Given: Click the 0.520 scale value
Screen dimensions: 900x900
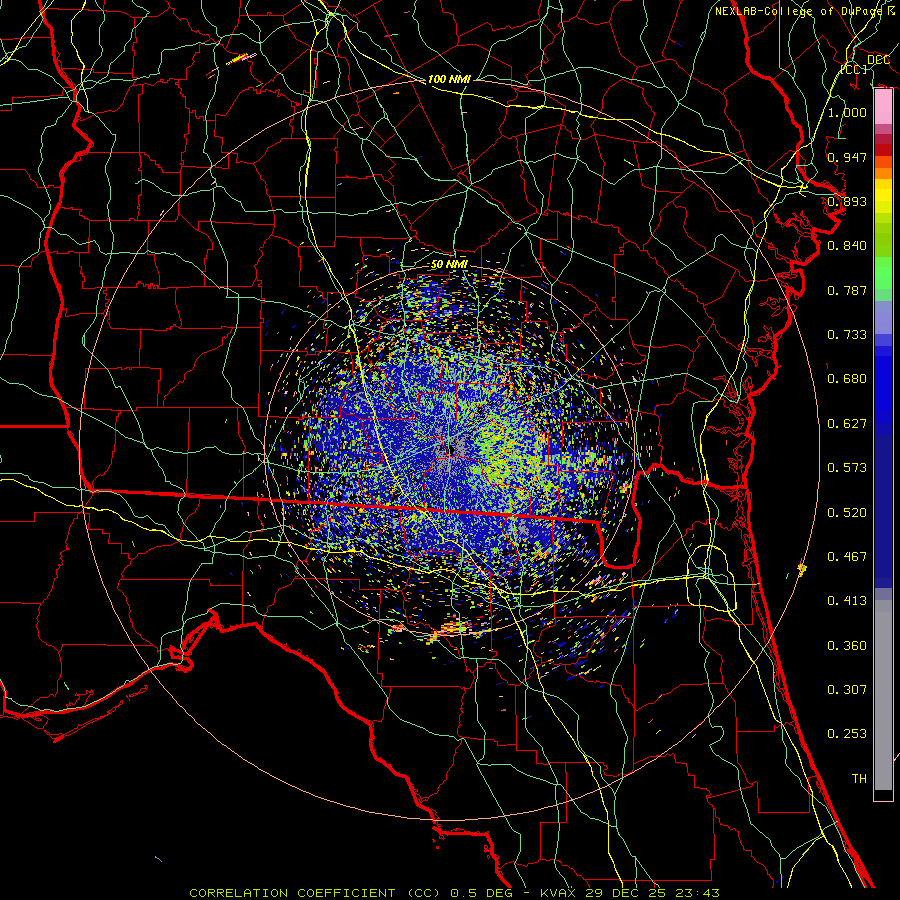Looking at the screenshot, I should [847, 513].
